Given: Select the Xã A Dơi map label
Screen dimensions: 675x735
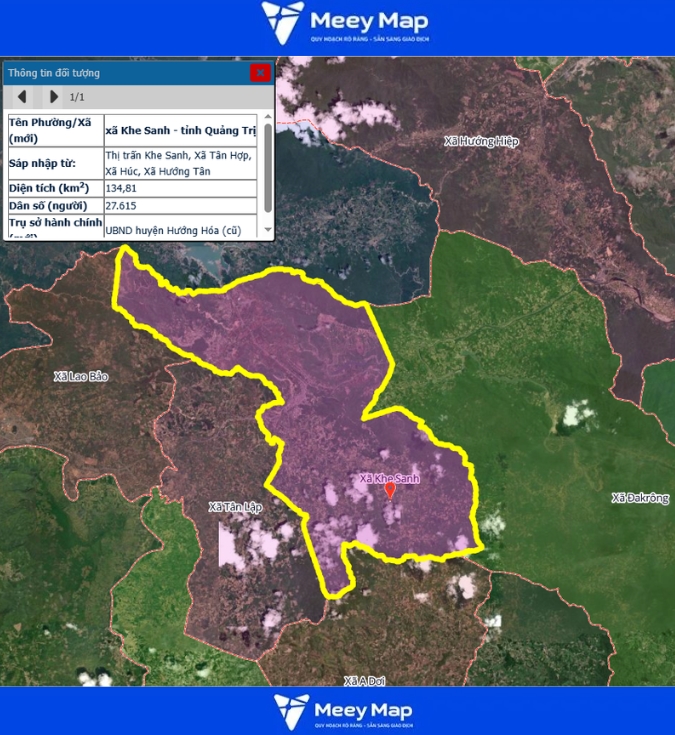Looking at the screenshot, I should (364, 680).
